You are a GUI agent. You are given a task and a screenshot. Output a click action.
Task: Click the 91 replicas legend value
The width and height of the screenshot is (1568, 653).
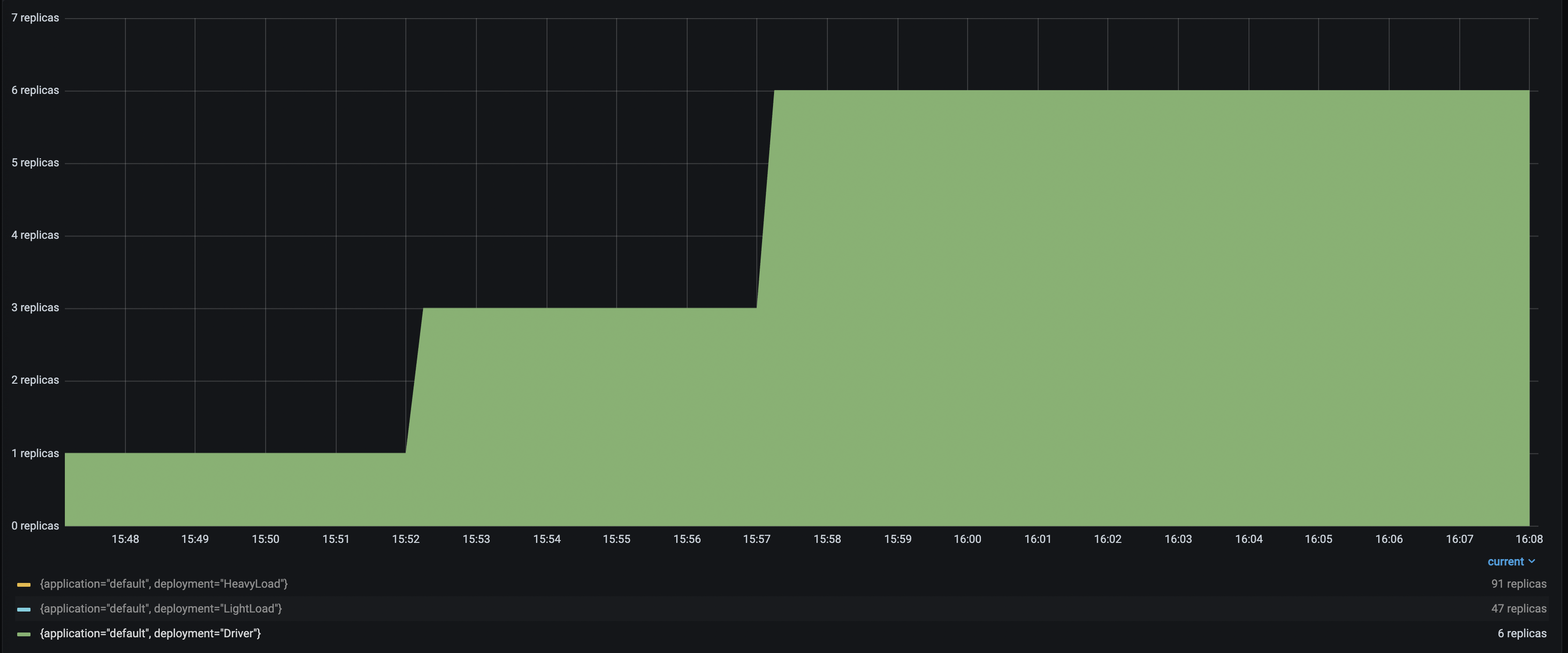coord(1518,583)
